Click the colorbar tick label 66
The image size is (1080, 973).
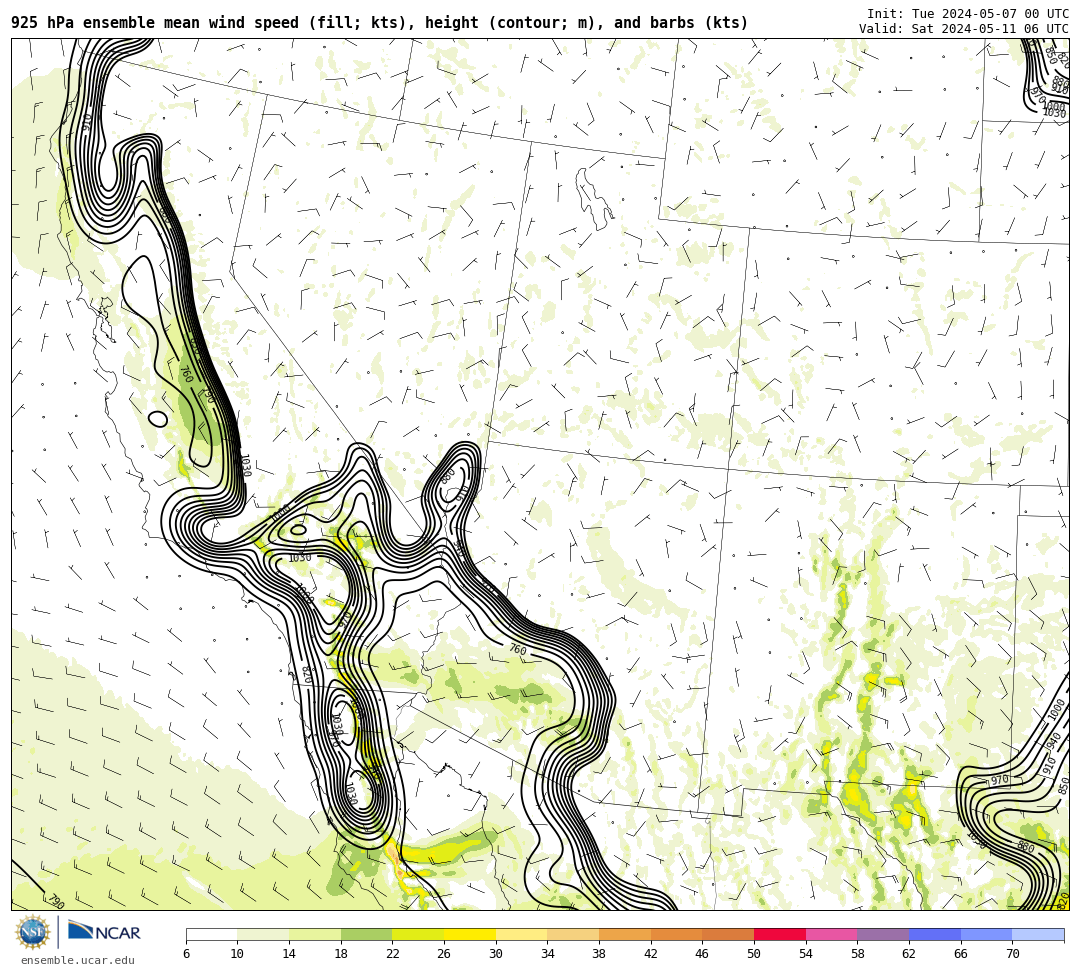tap(961, 954)
